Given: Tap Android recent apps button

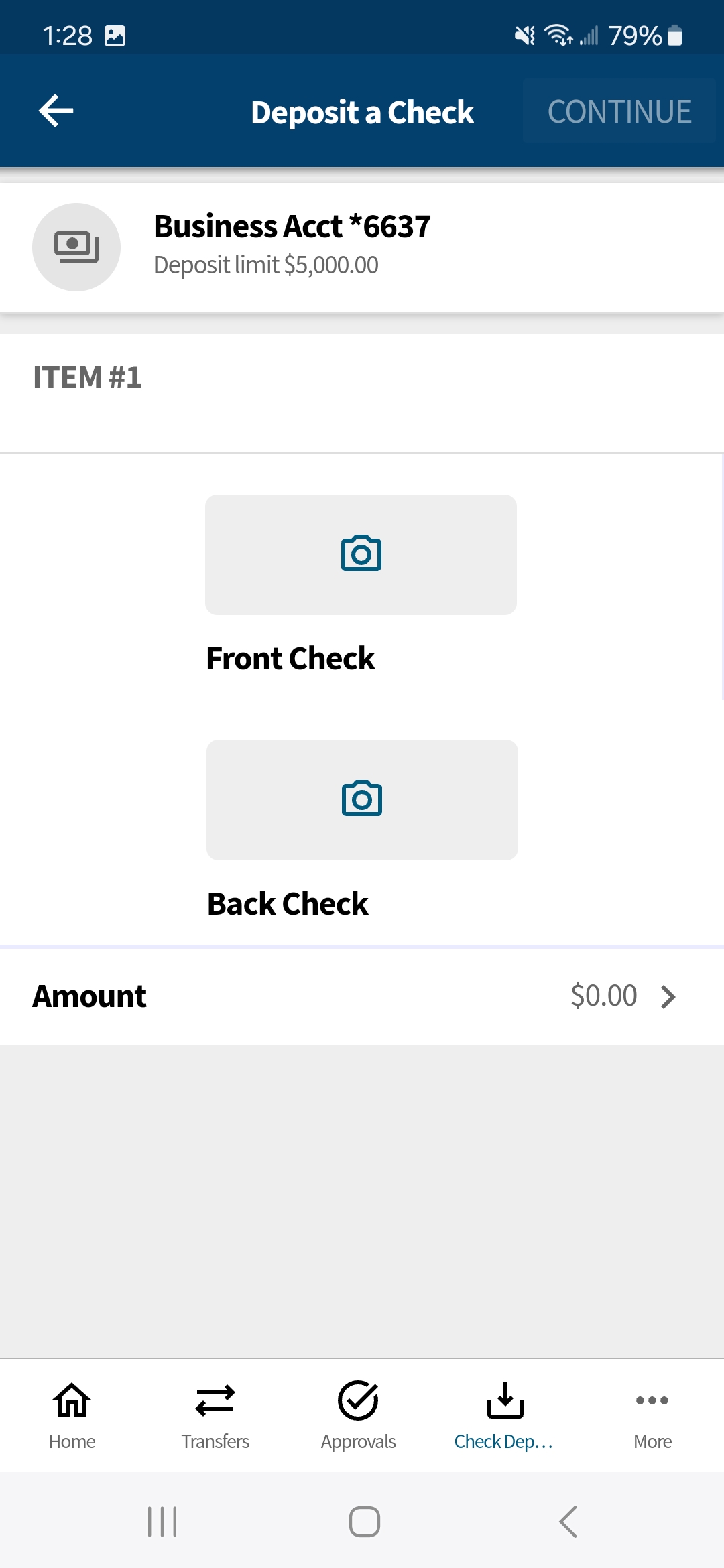Looking at the screenshot, I should click(162, 1522).
